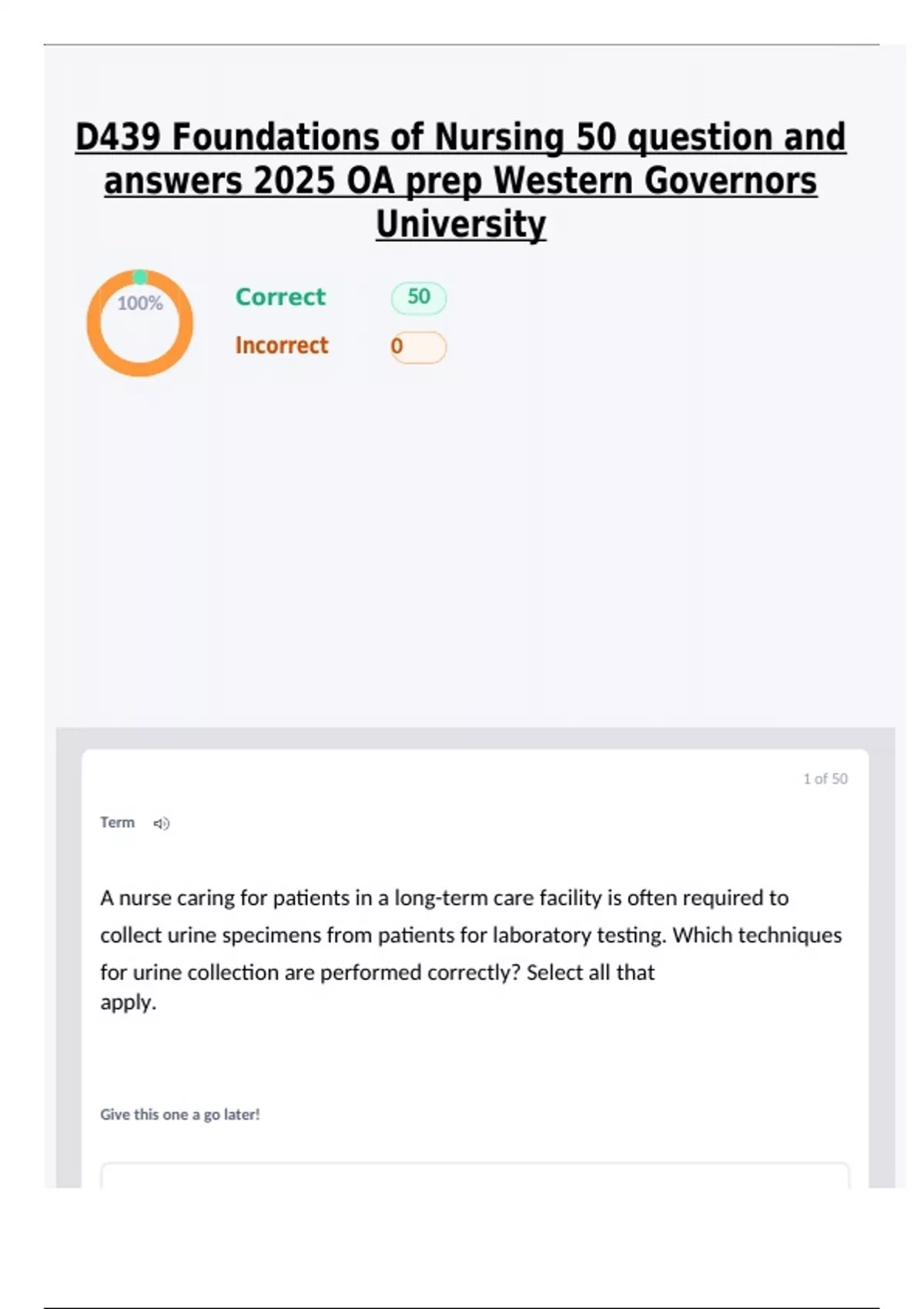
Task: Click the gray band above the question card
Action: (475, 738)
